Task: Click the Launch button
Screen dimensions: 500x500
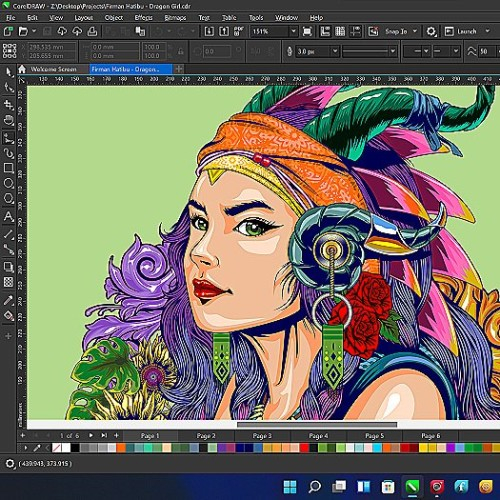Action: [x=467, y=31]
